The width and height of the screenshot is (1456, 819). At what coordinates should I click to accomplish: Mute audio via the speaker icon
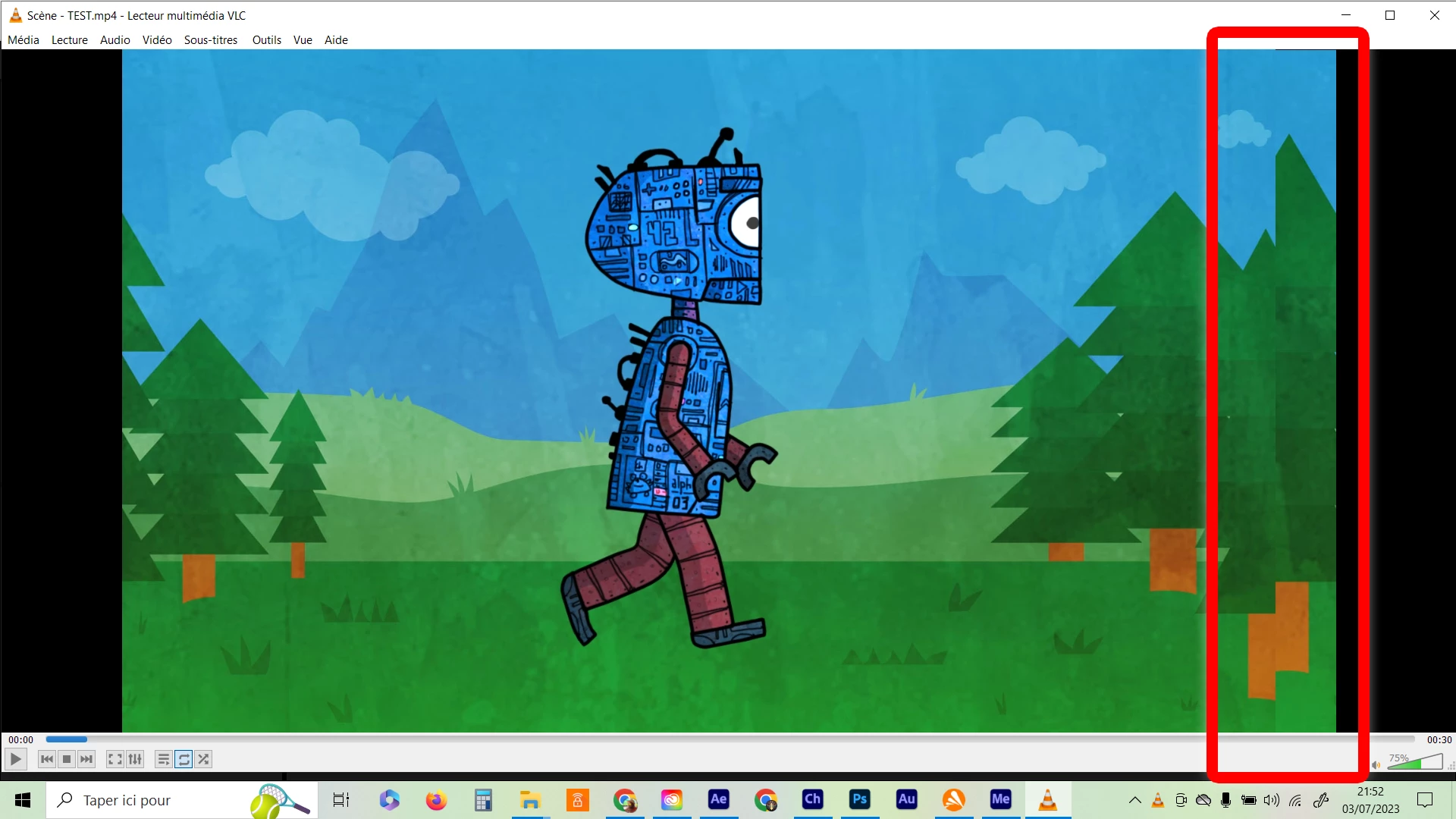pos(1376,764)
